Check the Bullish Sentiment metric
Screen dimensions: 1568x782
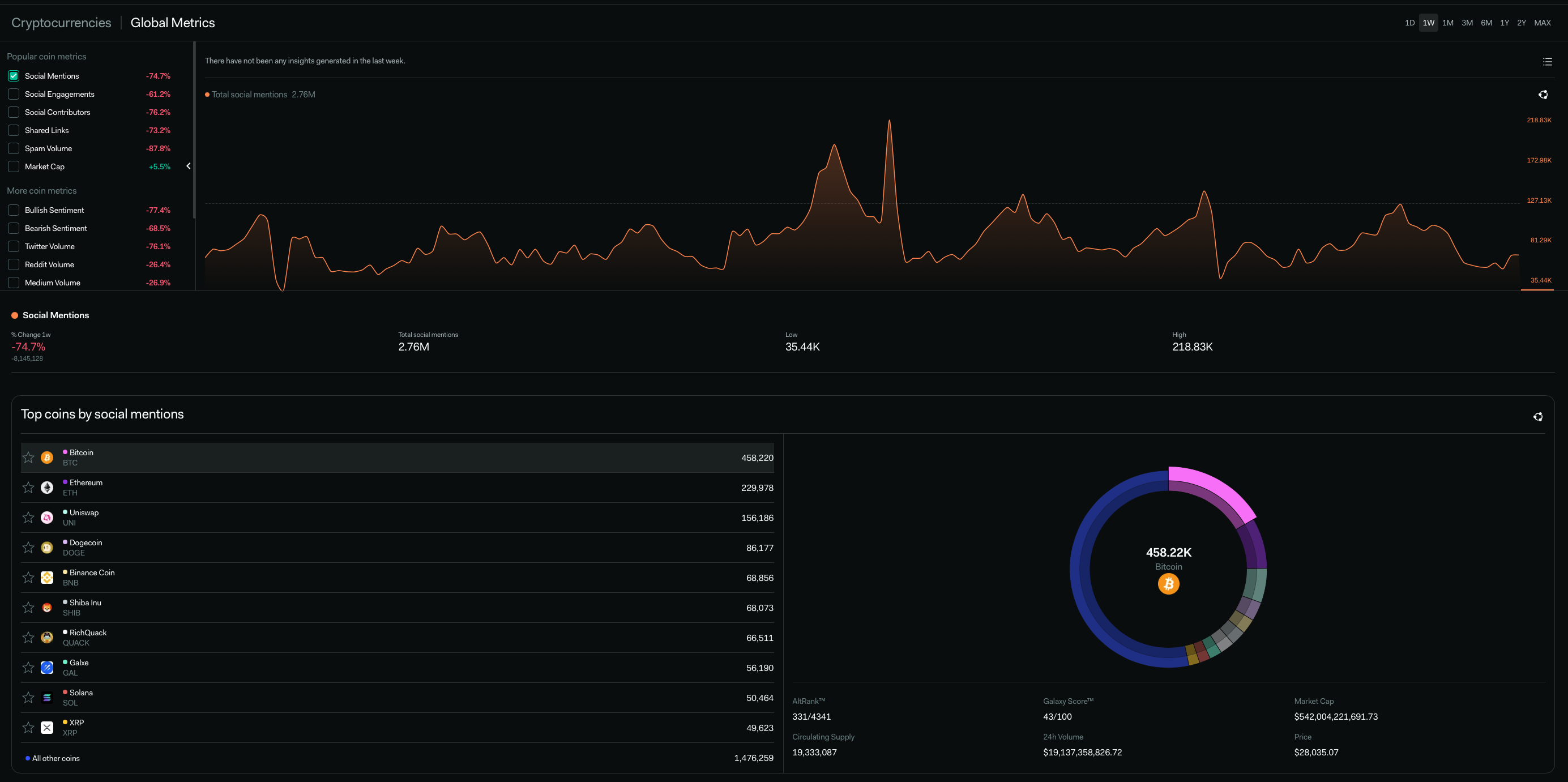tap(14, 210)
